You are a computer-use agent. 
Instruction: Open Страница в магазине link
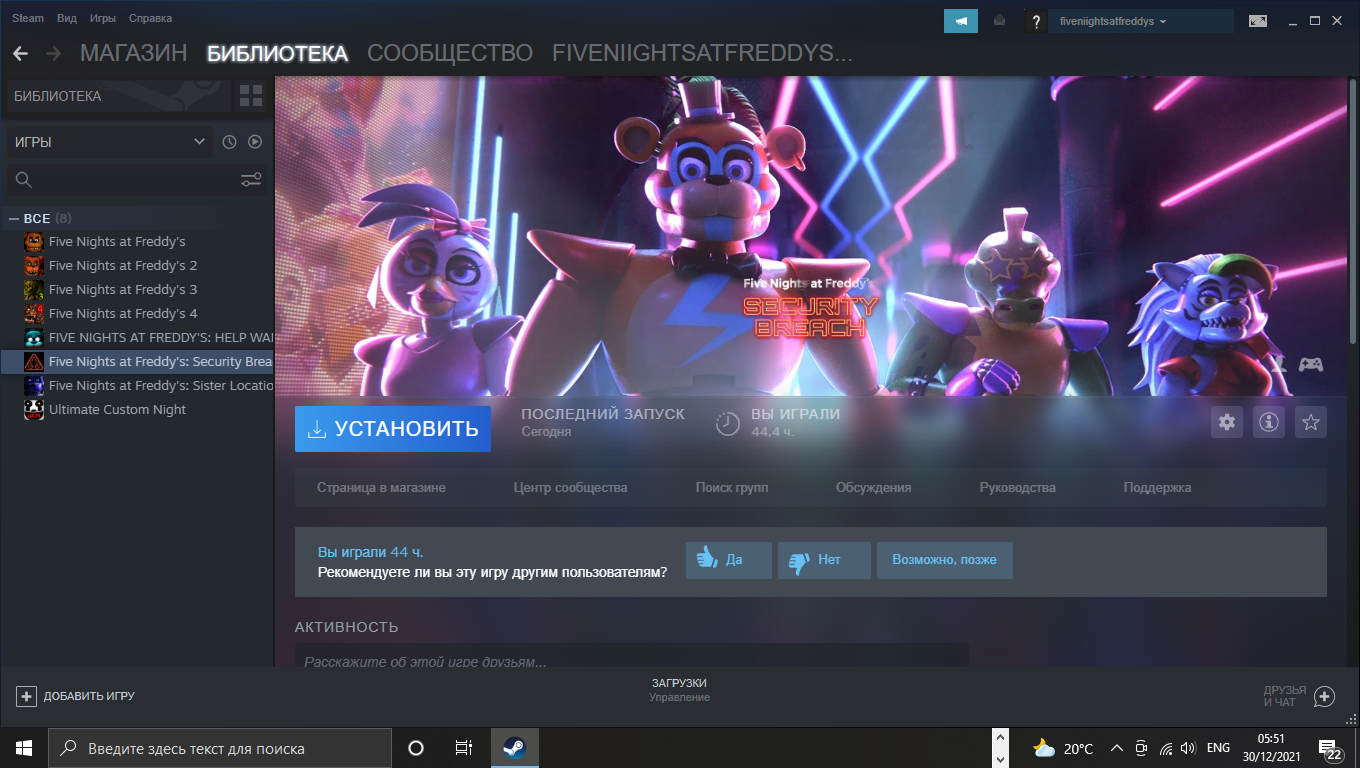pyautogui.click(x=381, y=488)
